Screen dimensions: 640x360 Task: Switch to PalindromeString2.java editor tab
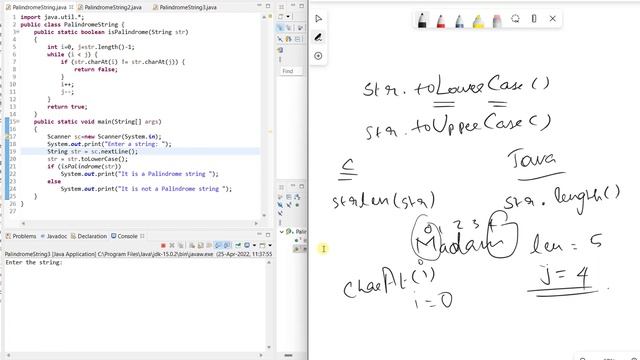(110, 7)
